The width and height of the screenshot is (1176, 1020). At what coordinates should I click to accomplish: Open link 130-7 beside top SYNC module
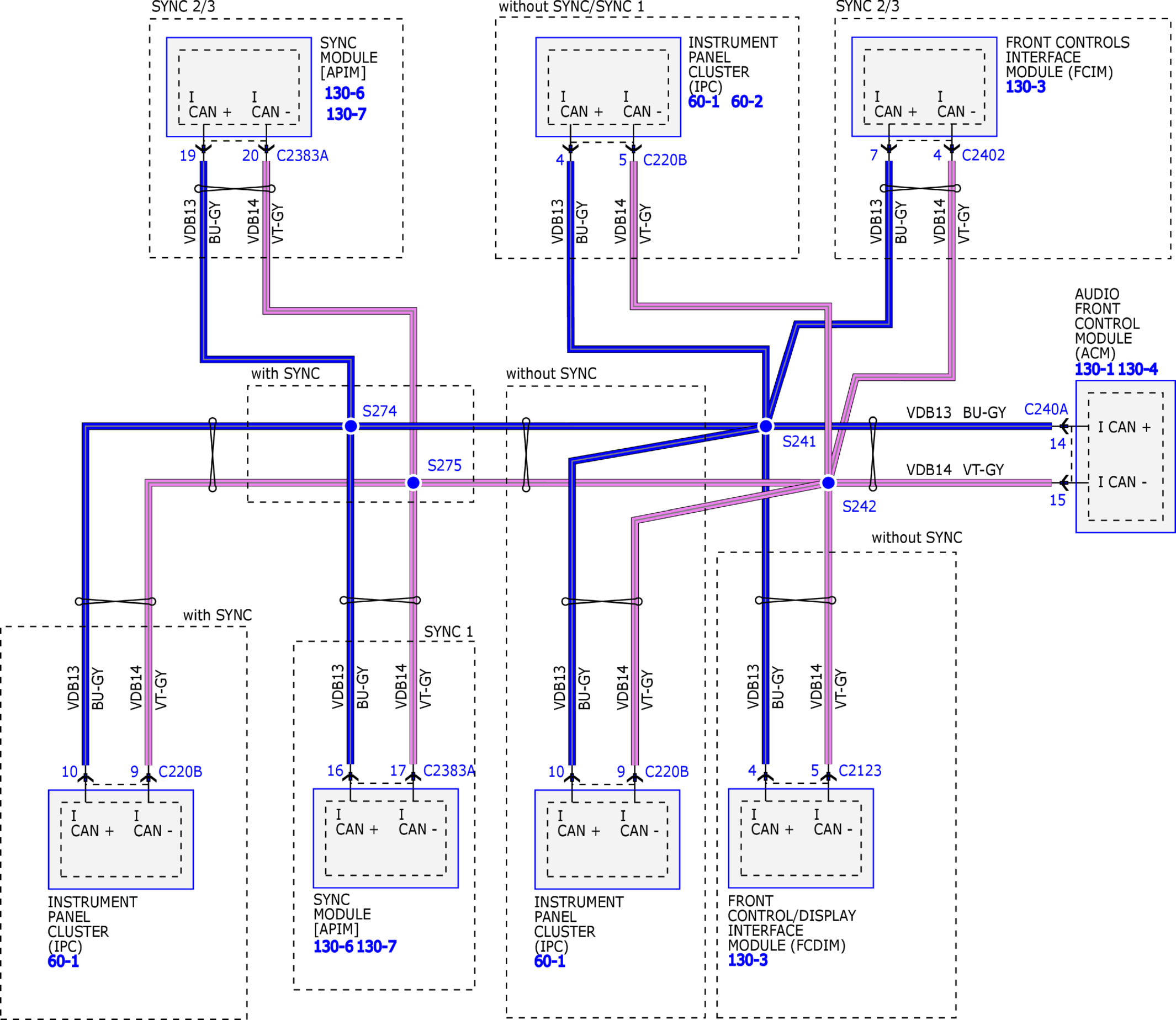346,114
